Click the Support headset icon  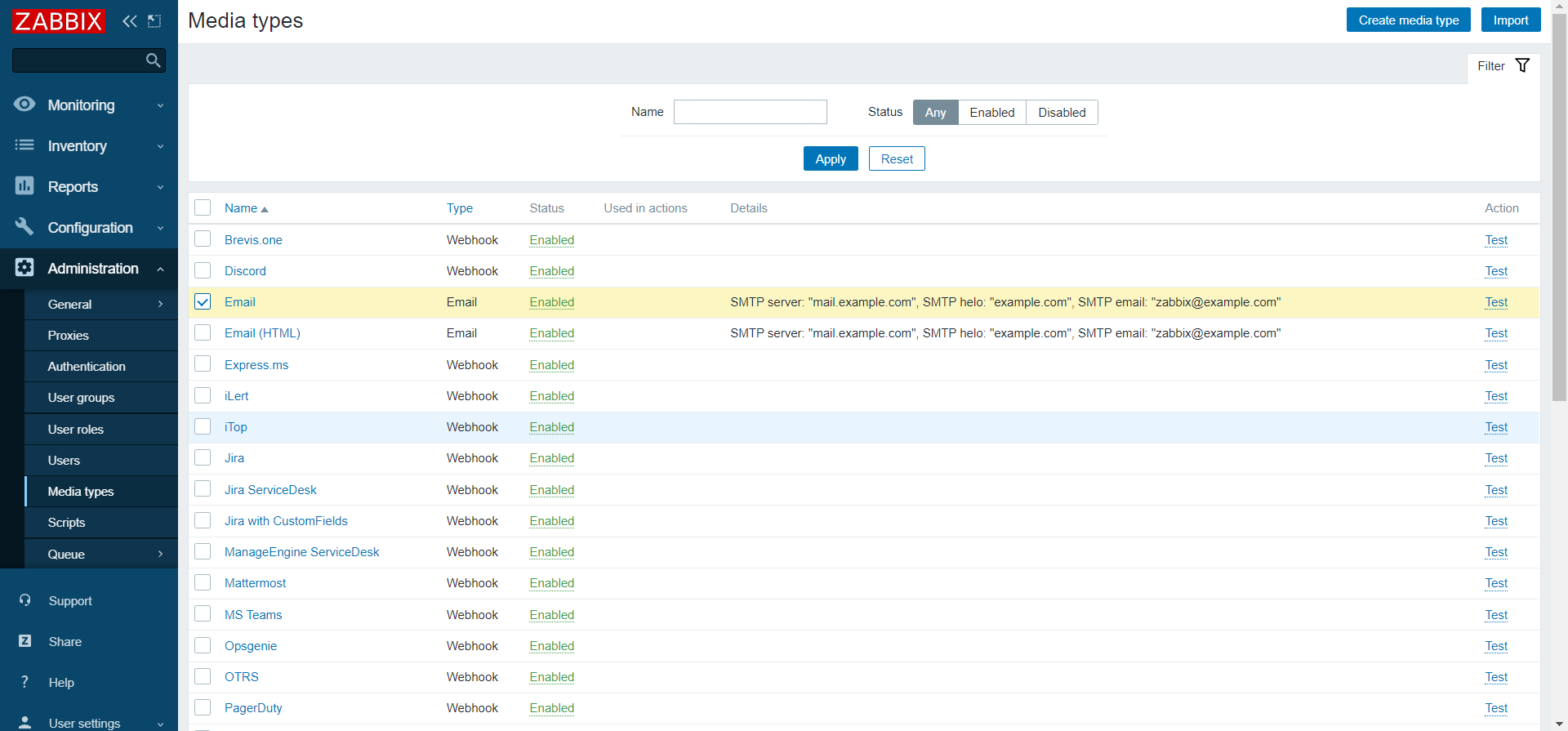(x=24, y=600)
